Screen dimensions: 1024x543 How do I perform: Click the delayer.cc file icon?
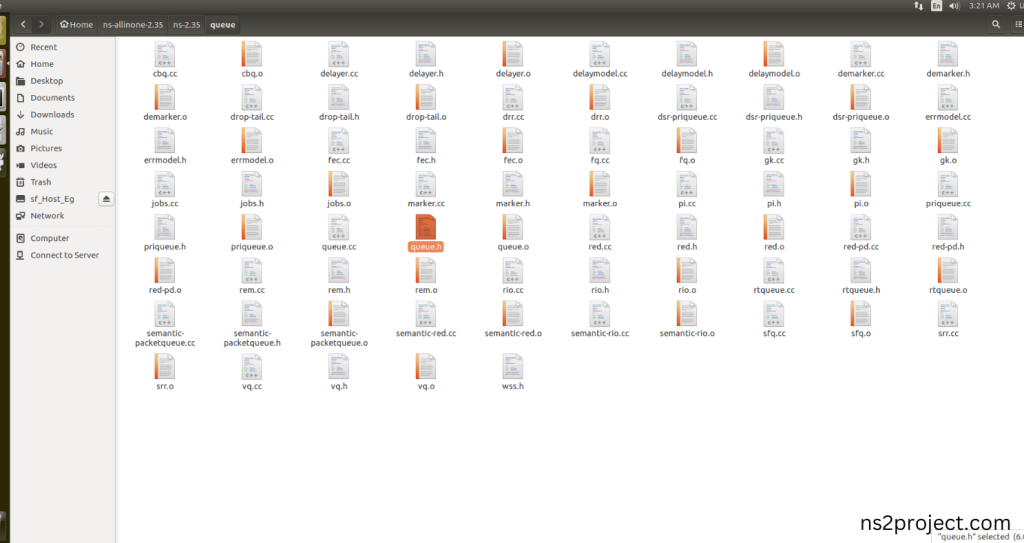(338, 54)
